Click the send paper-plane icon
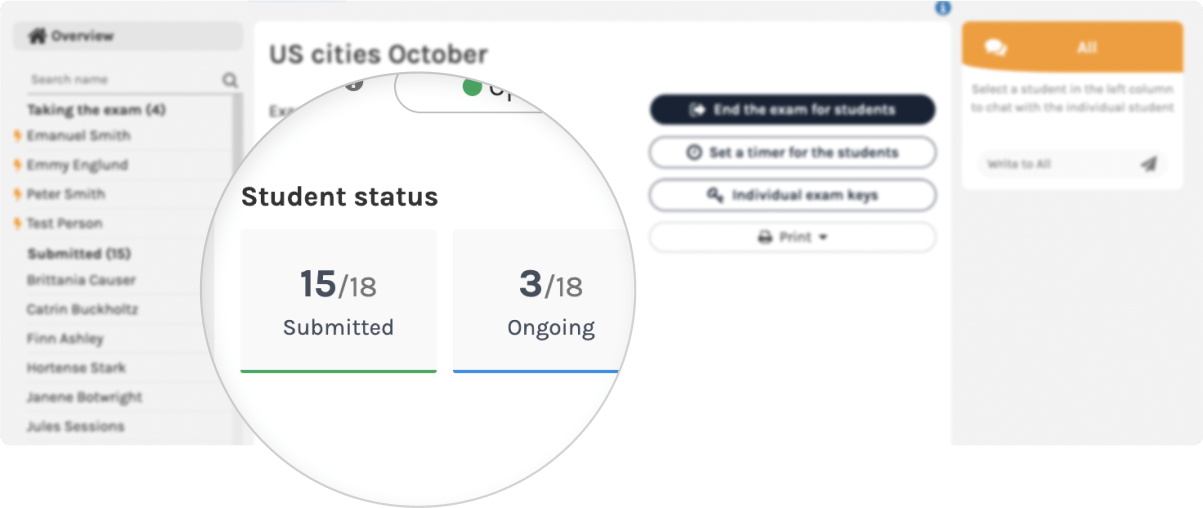The width and height of the screenshot is (1203, 508). tap(1148, 164)
